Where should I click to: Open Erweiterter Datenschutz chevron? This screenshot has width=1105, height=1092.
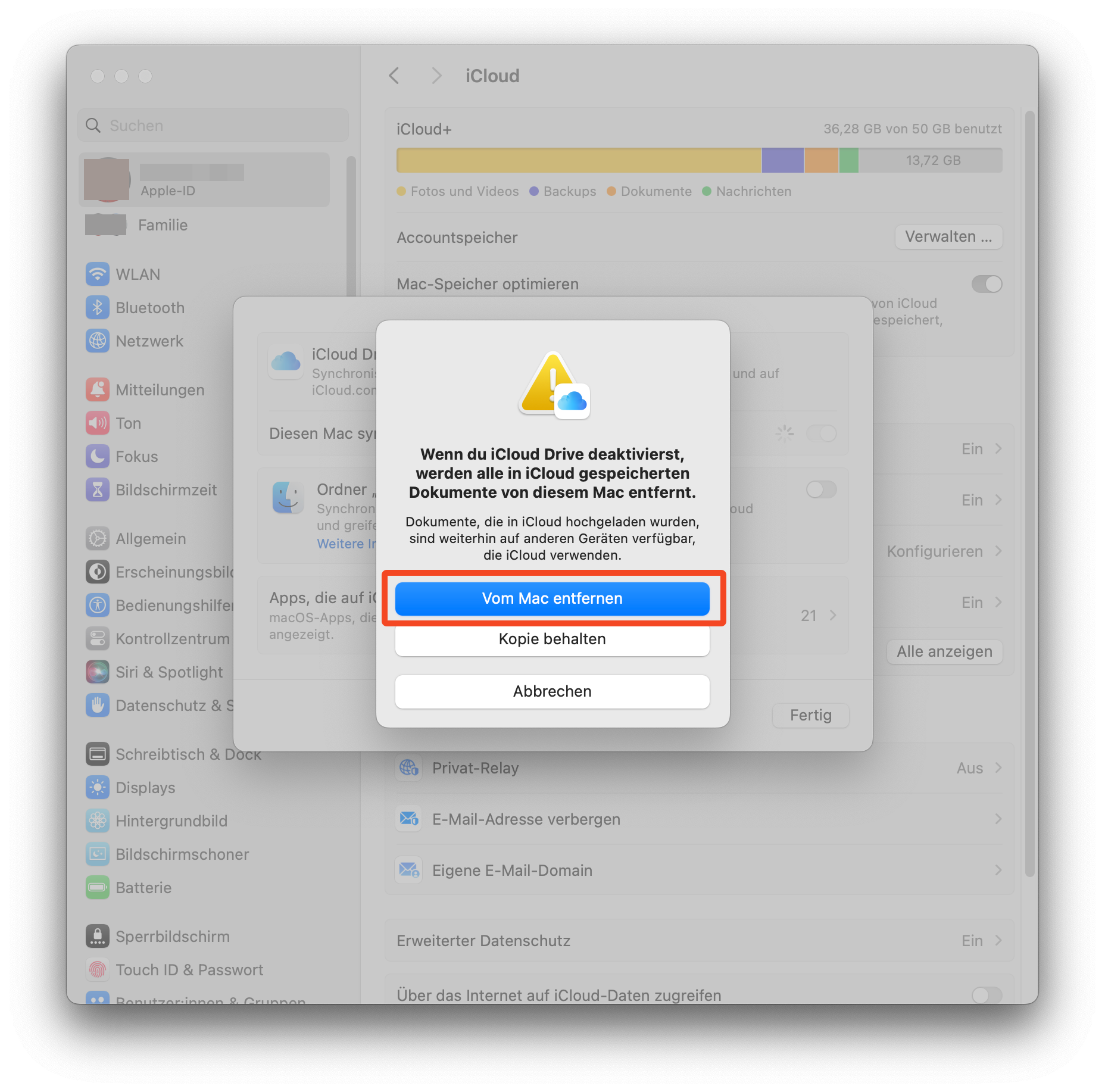tap(998, 941)
